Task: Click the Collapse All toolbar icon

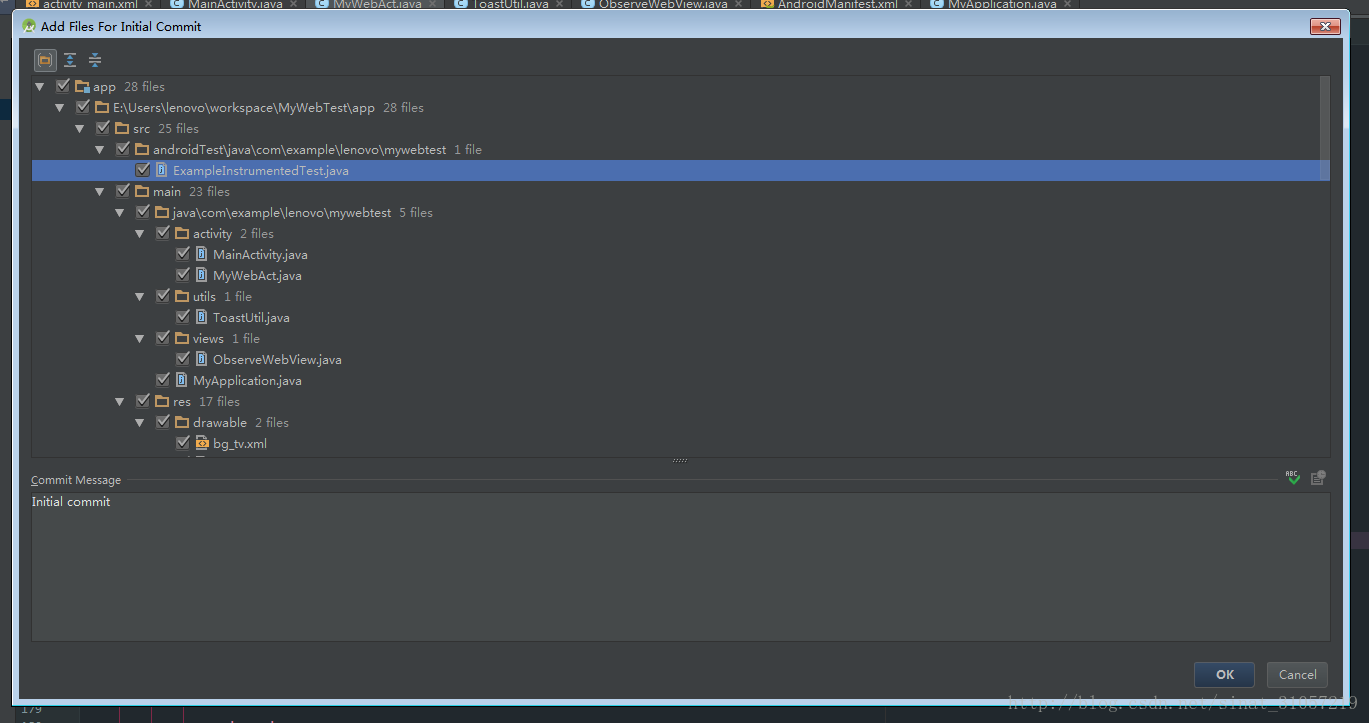Action: pyautogui.click(x=95, y=60)
